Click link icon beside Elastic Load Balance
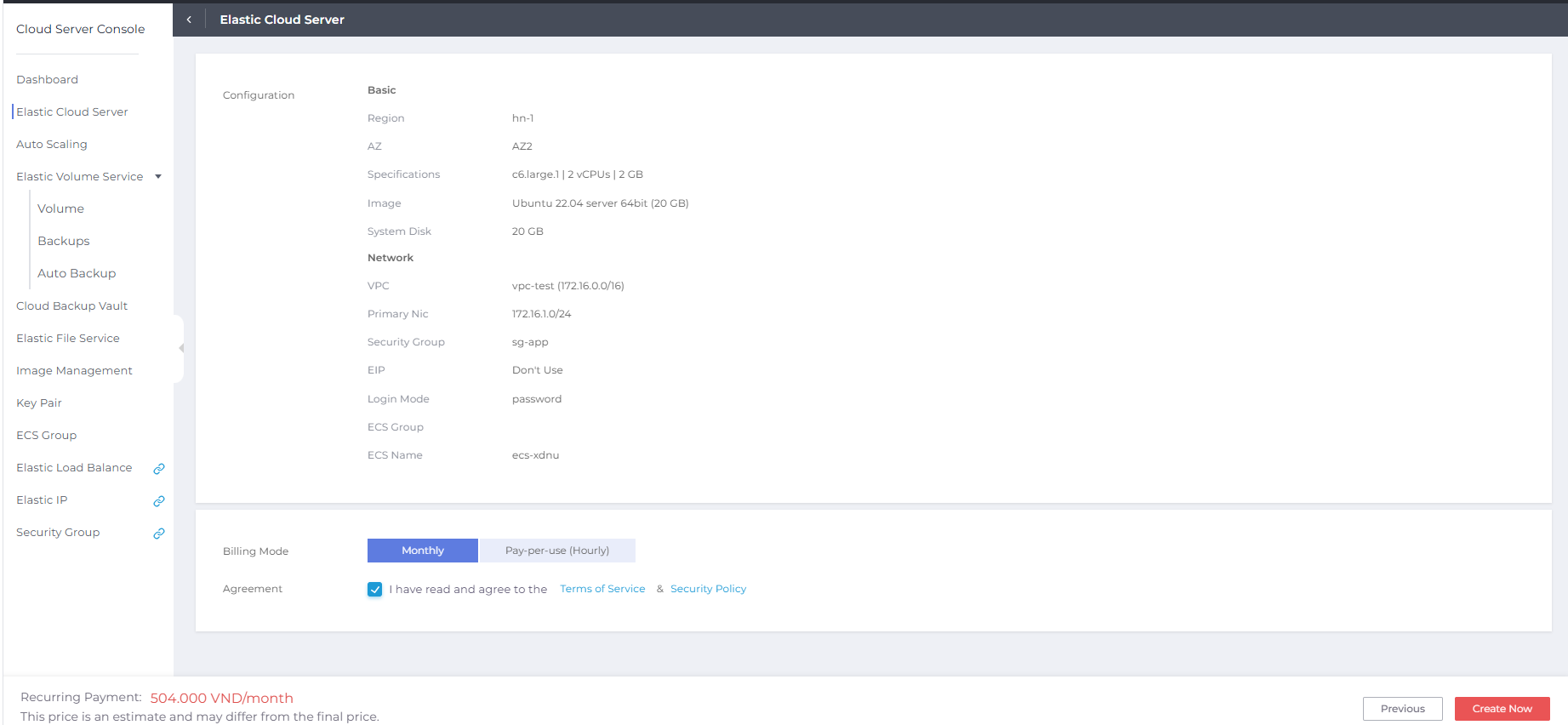The image size is (1568, 725). (159, 469)
